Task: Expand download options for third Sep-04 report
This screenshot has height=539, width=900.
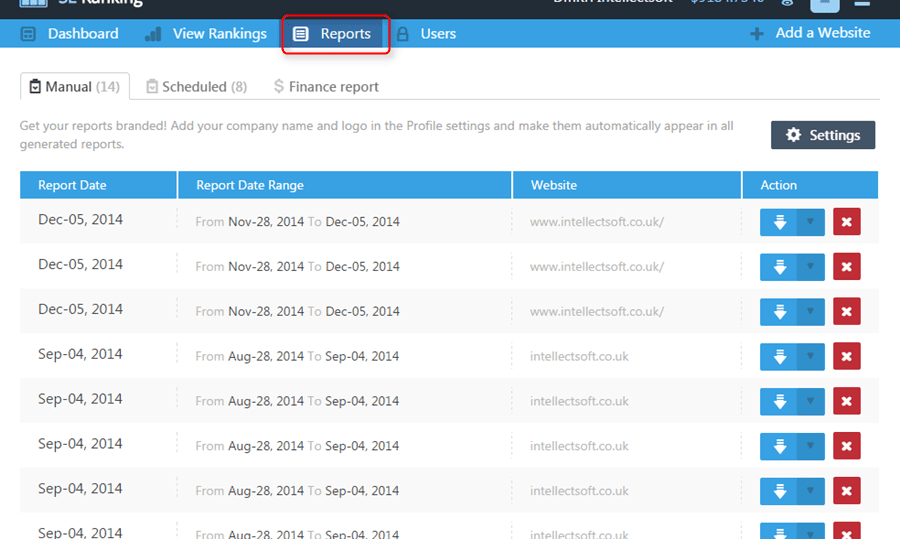Action: tap(810, 446)
